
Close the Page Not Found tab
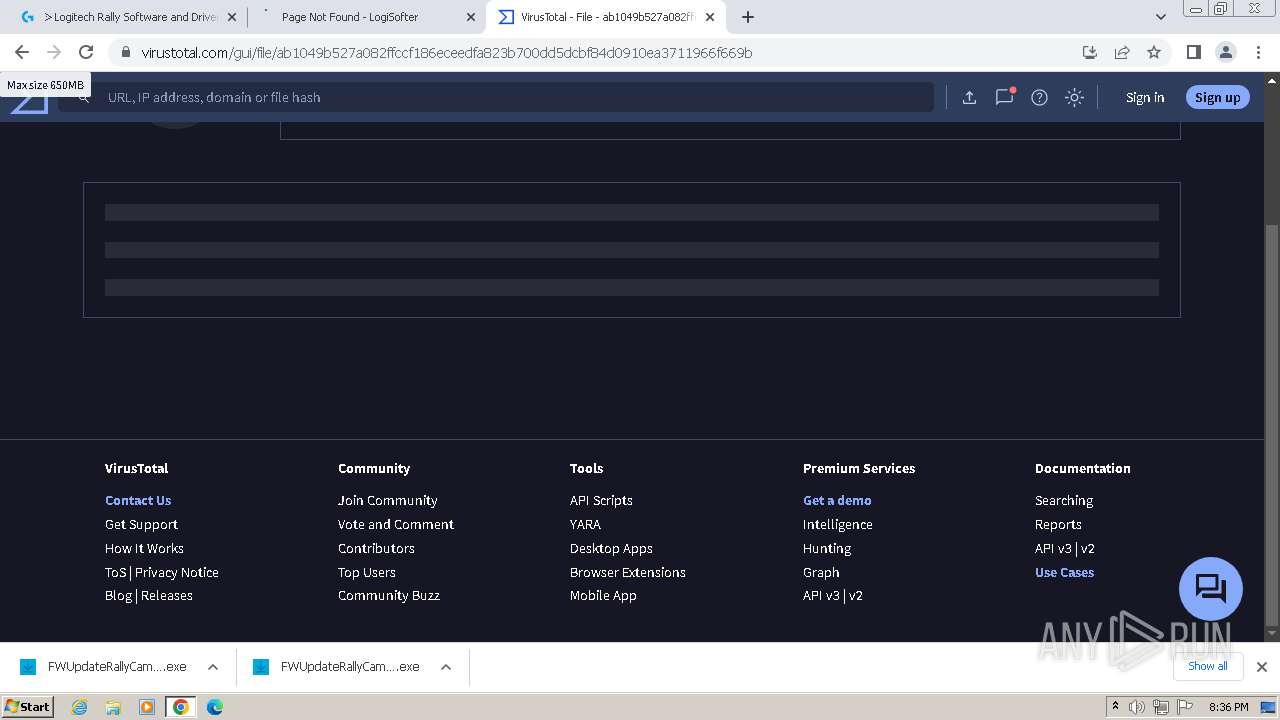coord(471,17)
